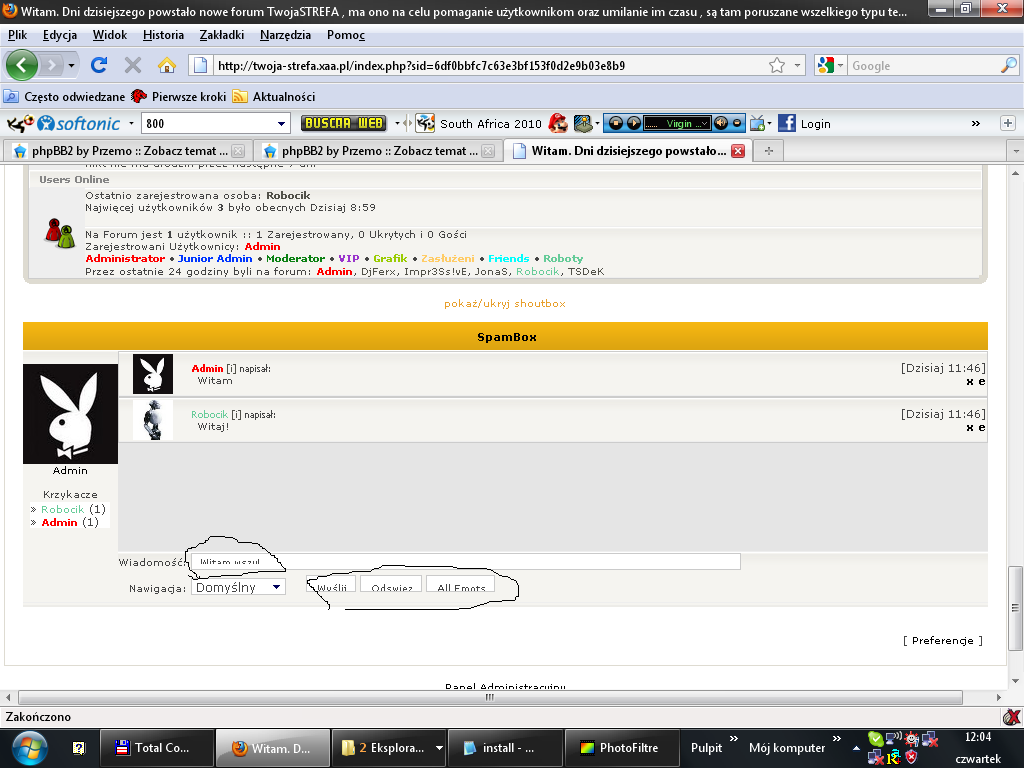The height and width of the screenshot is (768, 1024).
Task: Reload the page with the refresh icon
Action: click(99, 65)
